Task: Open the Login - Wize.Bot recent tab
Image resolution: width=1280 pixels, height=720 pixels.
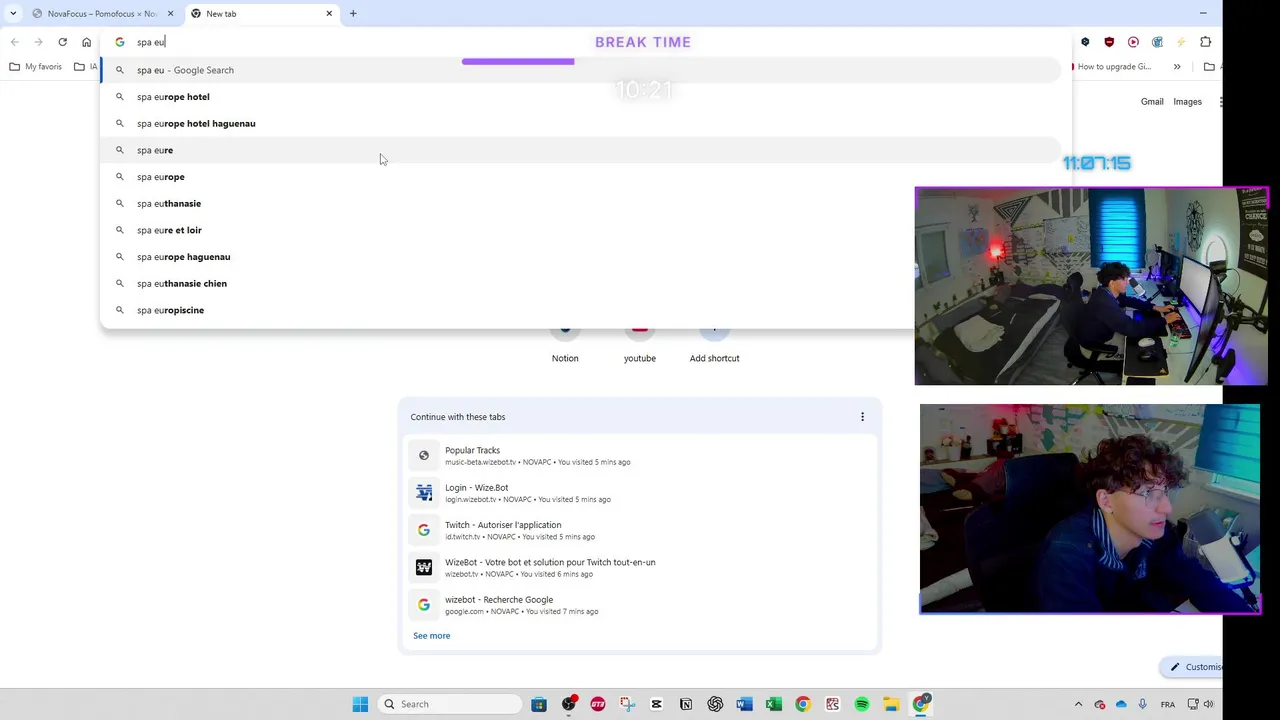Action: tap(640, 493)
